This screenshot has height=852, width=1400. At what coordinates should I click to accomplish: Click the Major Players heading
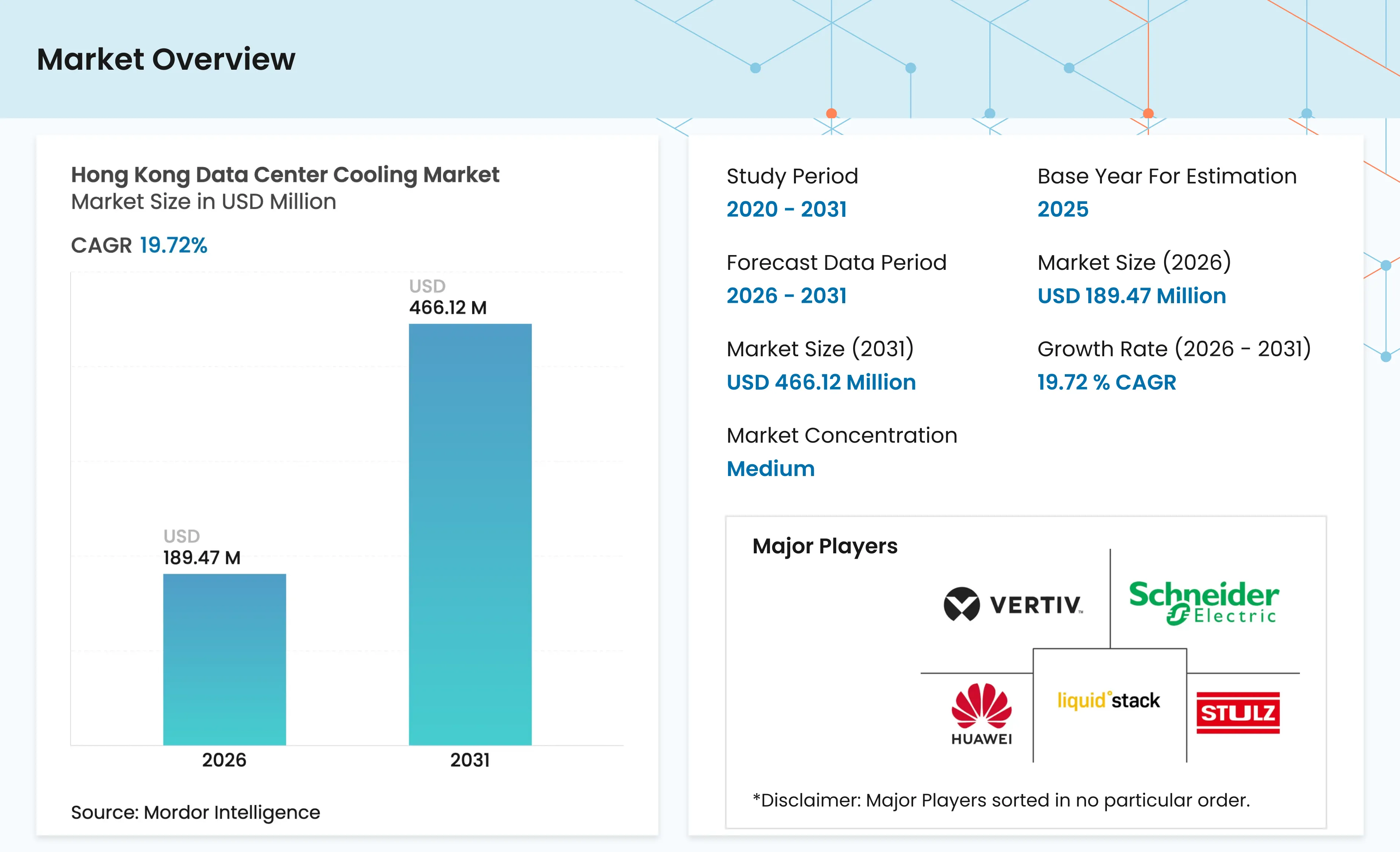tap(824, 546)
